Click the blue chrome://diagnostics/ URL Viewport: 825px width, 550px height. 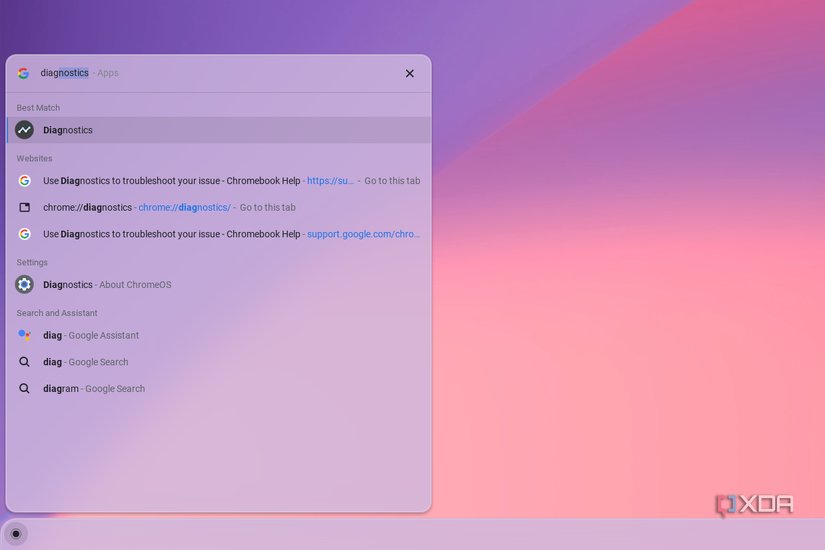(x=184, y=207)
